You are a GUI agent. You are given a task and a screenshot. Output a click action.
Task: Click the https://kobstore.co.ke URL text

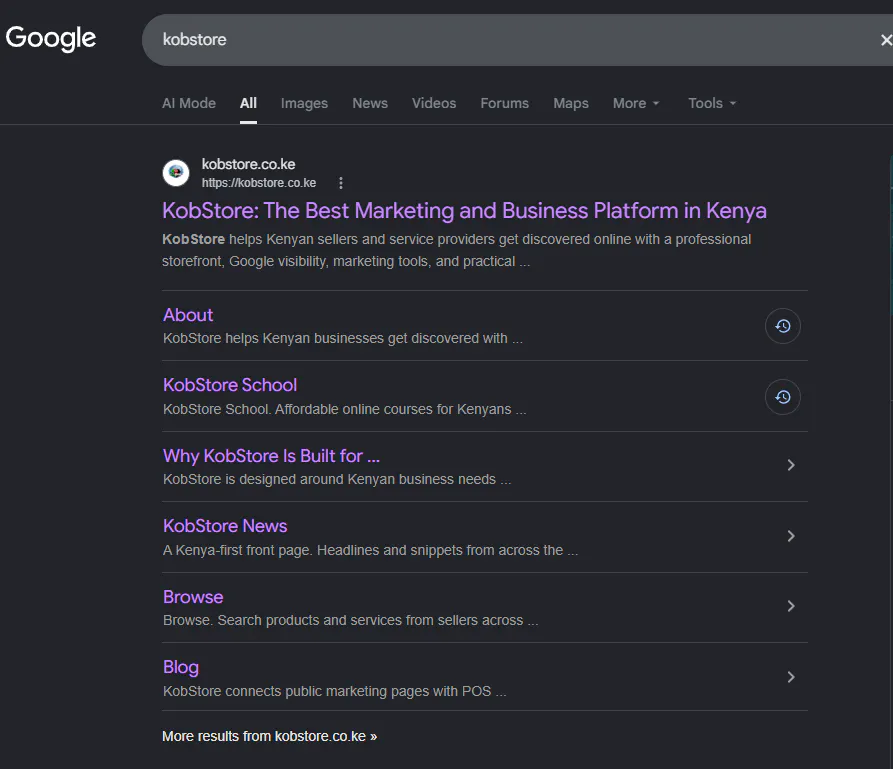click(x=259, y=183)
